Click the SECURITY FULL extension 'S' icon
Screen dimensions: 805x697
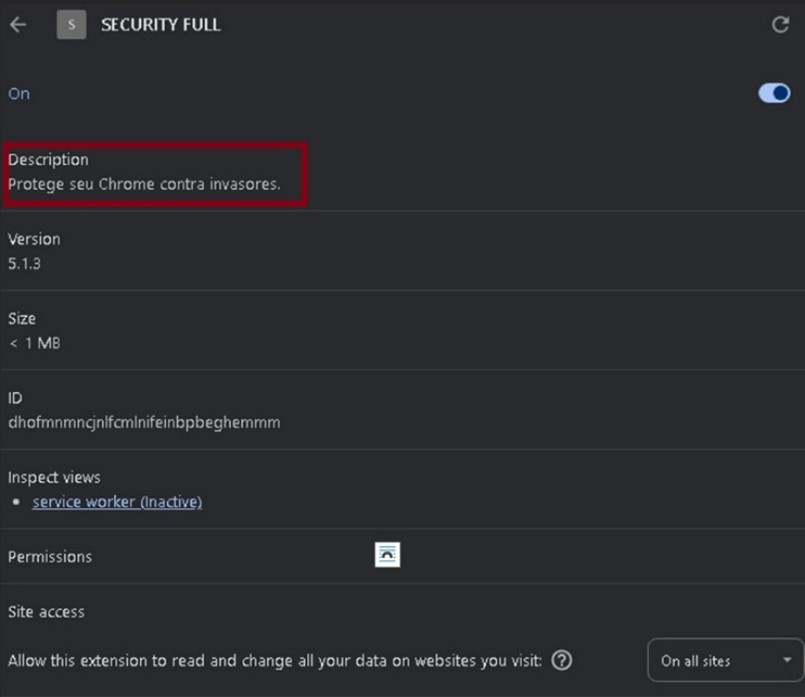[71, 25]
